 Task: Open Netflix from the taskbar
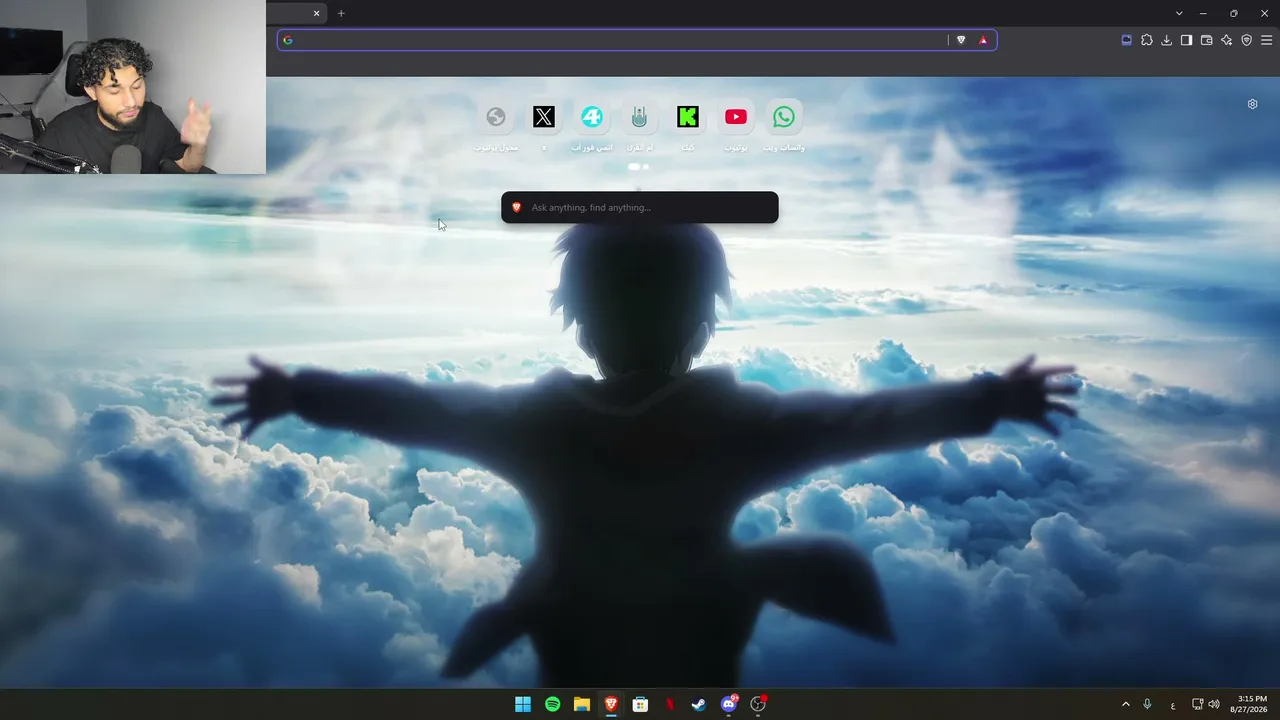670,704
